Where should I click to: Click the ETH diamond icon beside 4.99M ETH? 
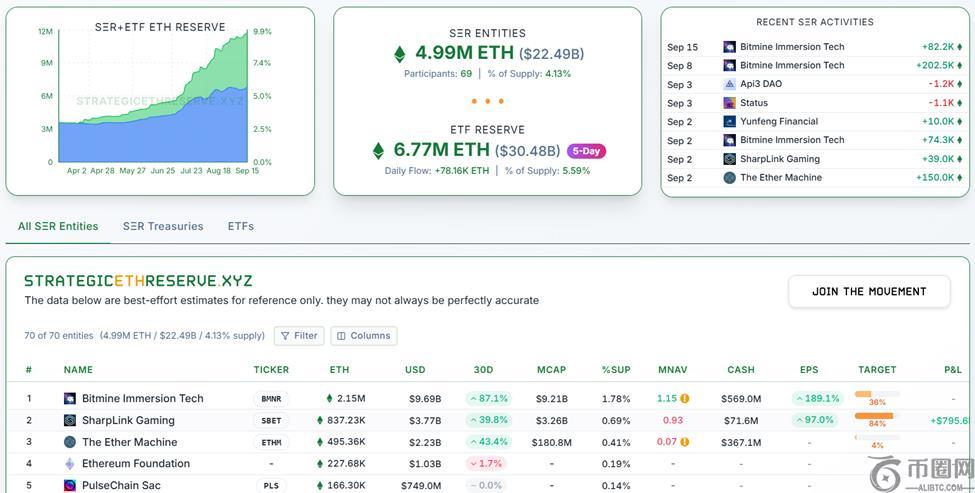400,54
